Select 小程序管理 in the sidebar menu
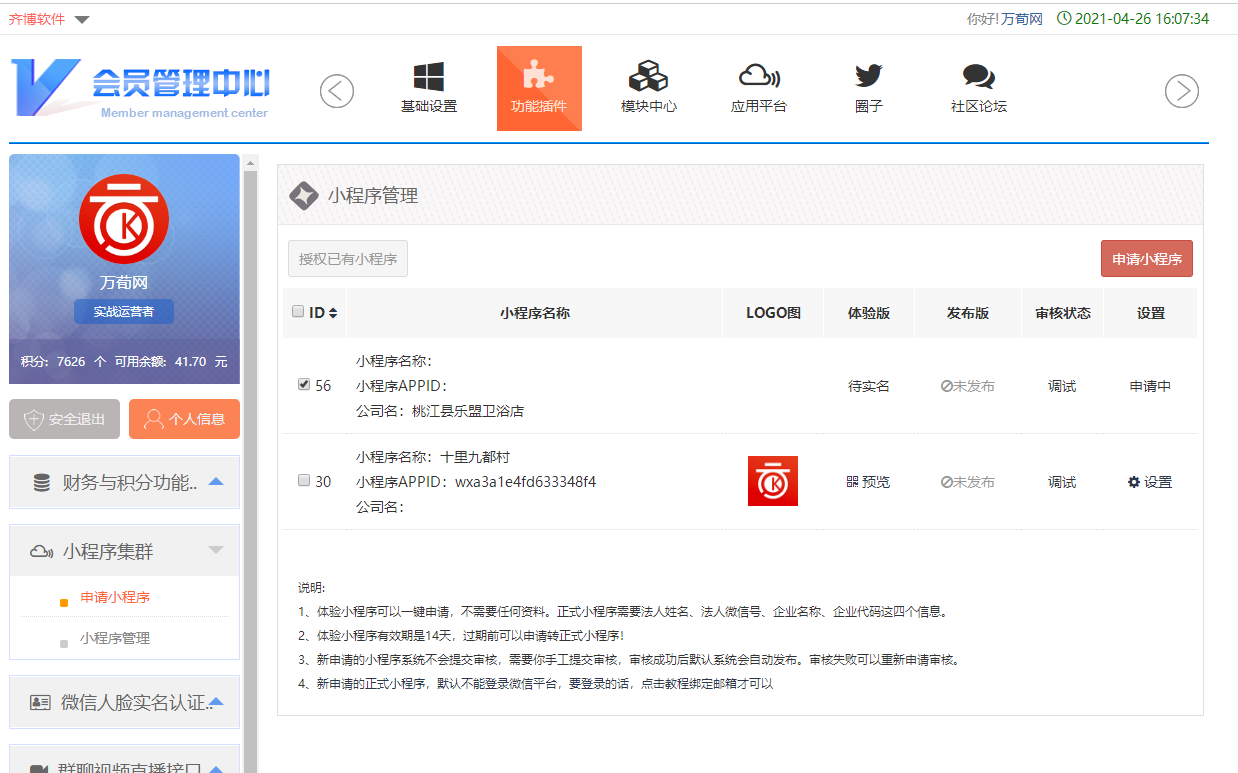 click(115, 638)
